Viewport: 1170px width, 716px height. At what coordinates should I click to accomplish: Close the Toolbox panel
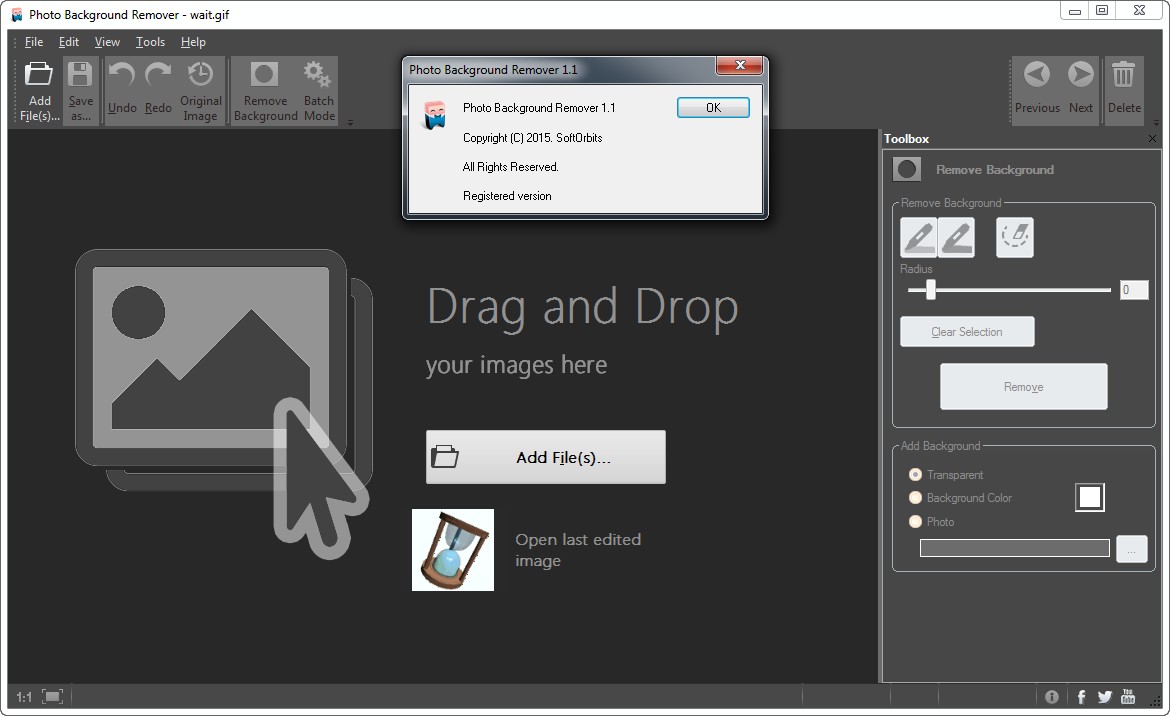[1152, 139]
